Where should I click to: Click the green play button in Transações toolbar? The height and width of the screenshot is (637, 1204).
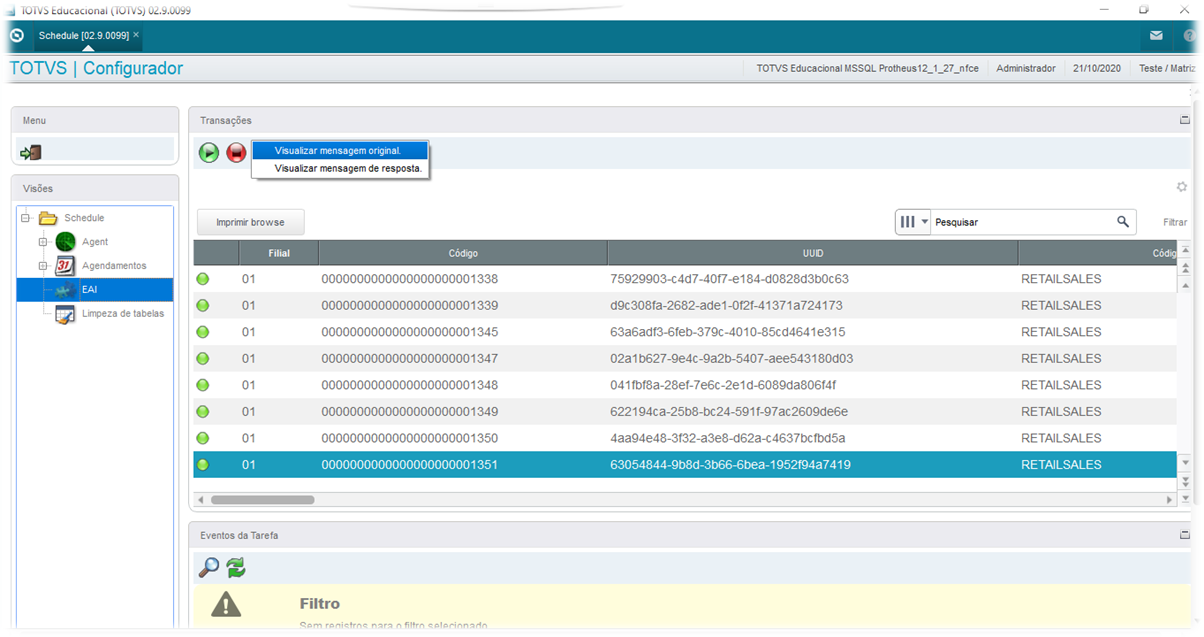pyautogui.click(x=209, y=153)
